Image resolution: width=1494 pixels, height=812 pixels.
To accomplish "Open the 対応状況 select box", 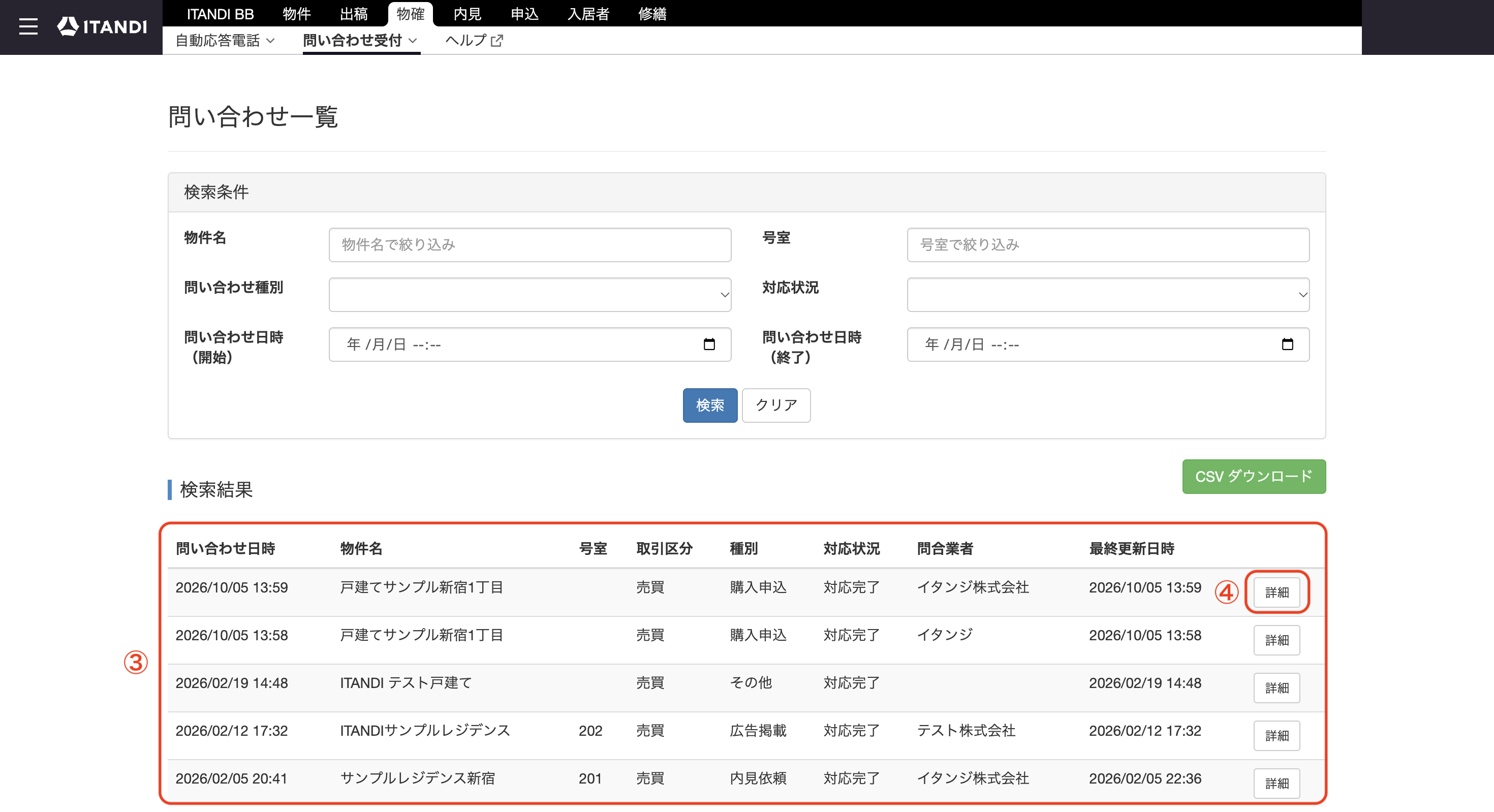I will 1108,295.
